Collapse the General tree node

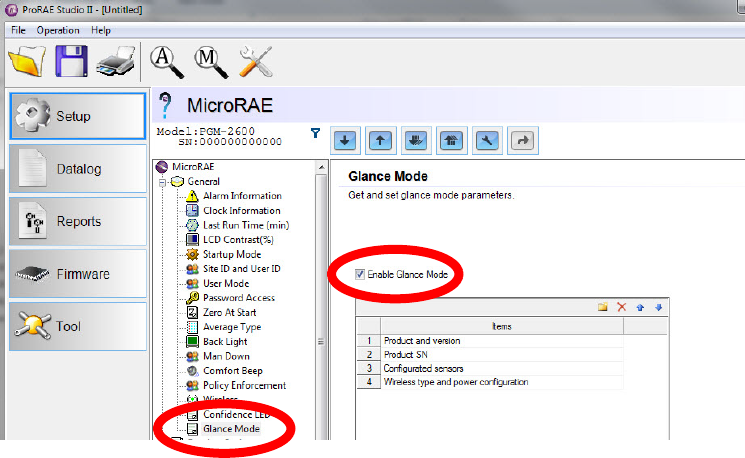[162, 182]
